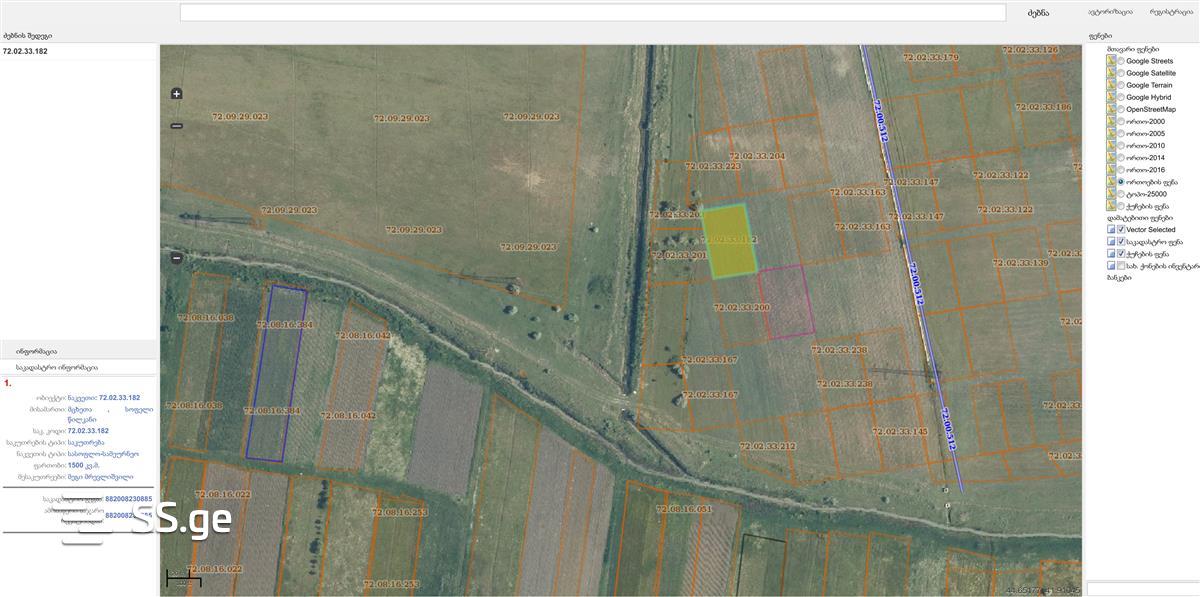1200x597 pixels.
Task: Click the Google Hybrid layer icon
Action: tap(1111, 97)
